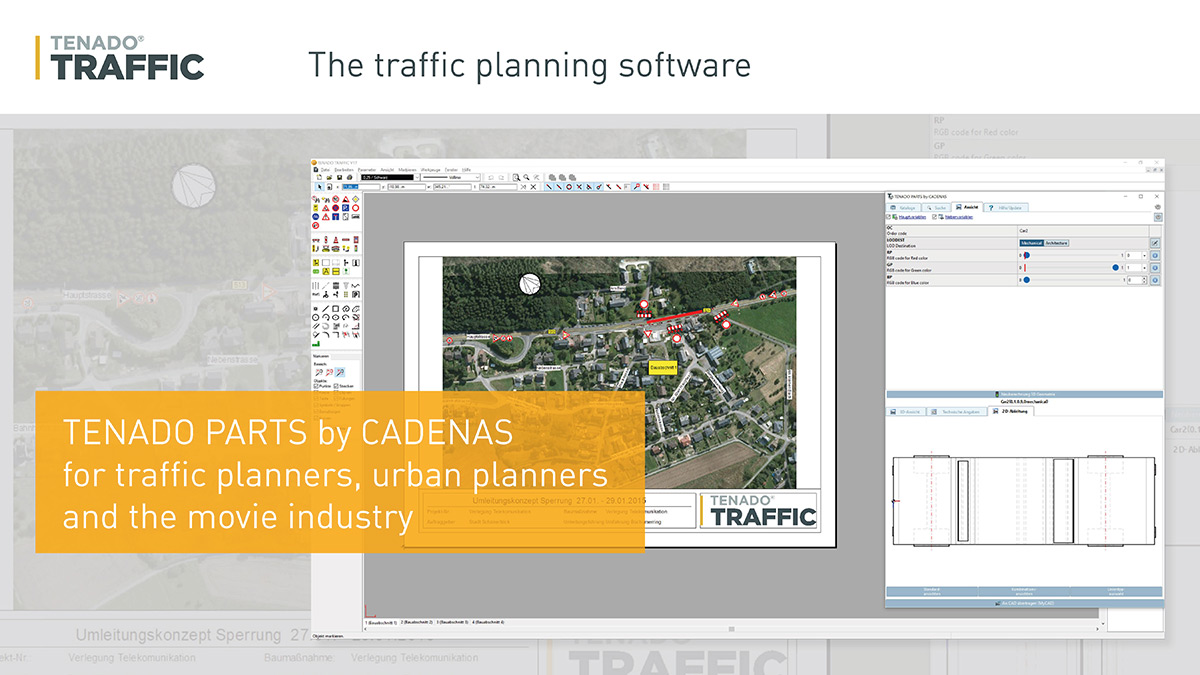Open the Nebenvariablen link
Viewport: 1200px width, 675px height.
pyautogui.click(x=959, y=217)
